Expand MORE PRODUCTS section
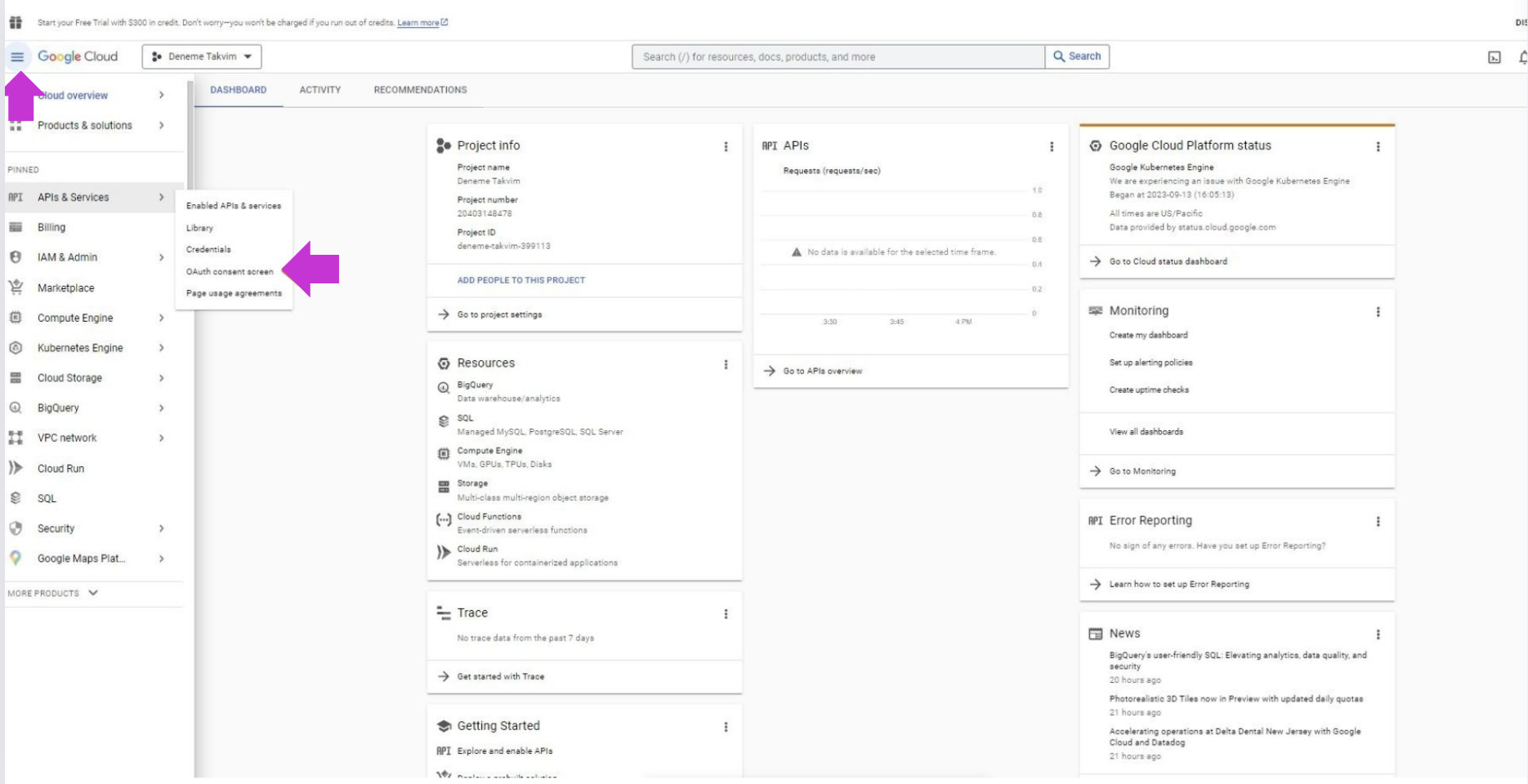 [x=53, y=593]
